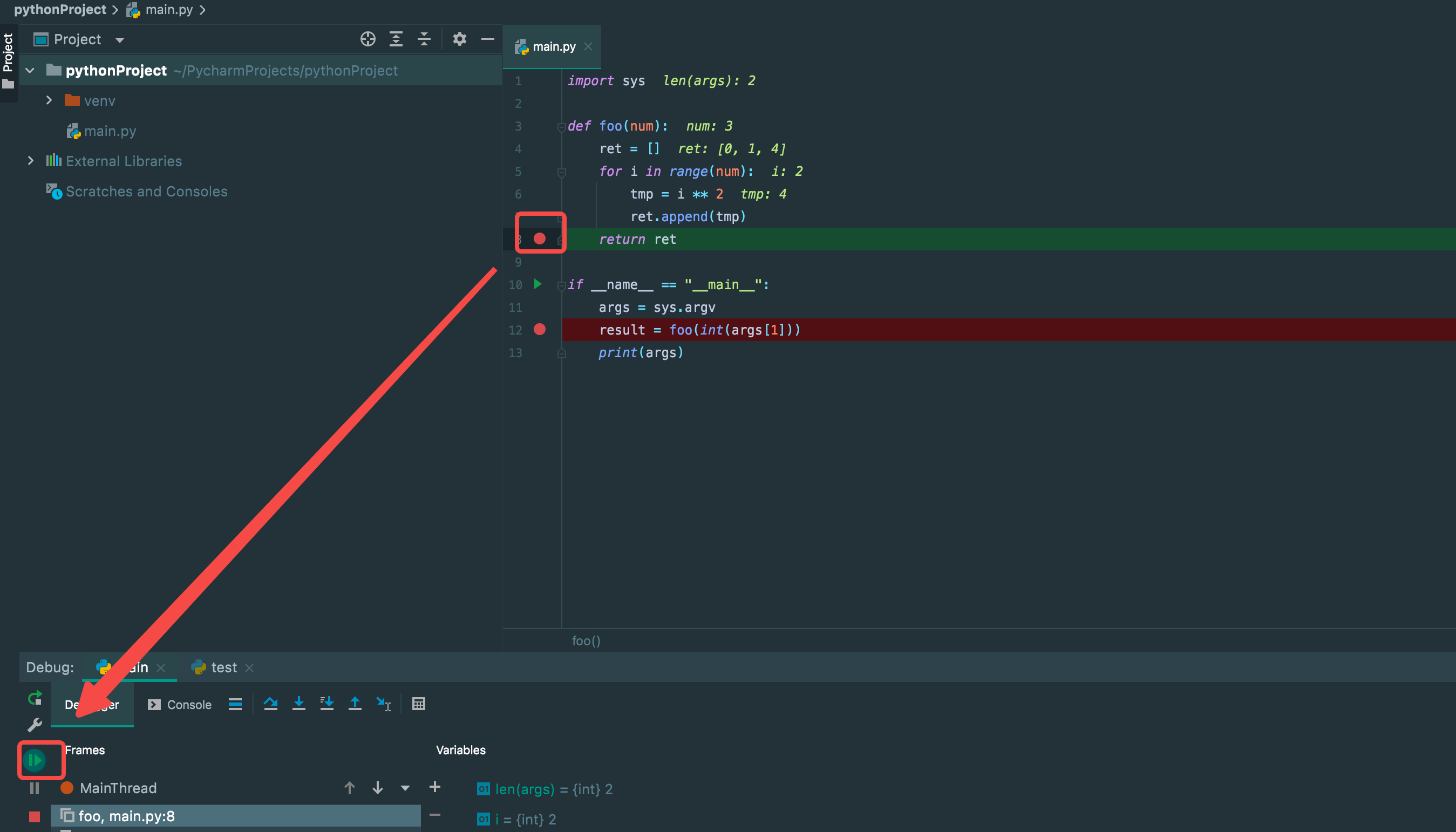Click the Step Over debugger icon

pyautogui.click(x=270, y=704)
